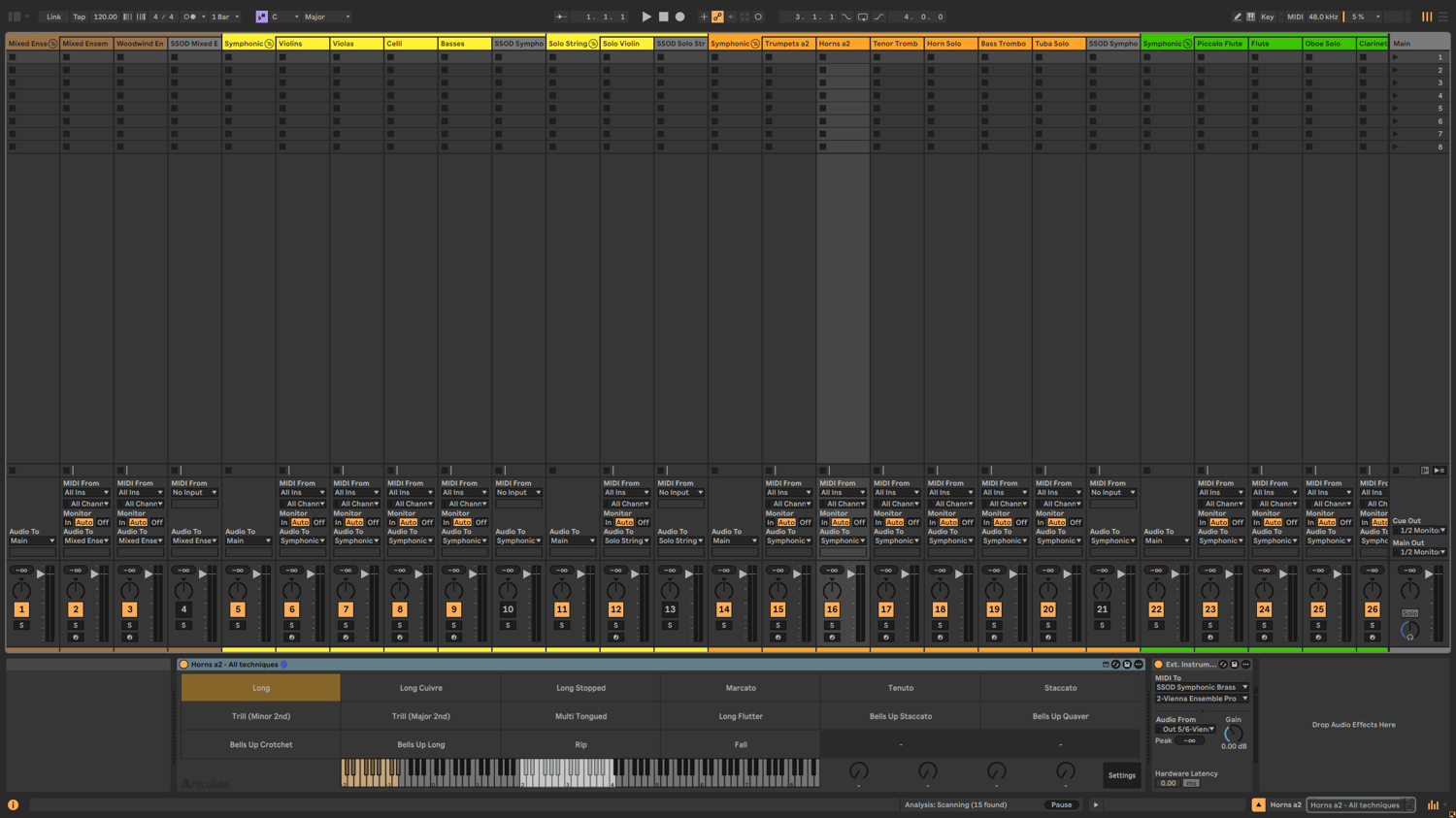Click the Main track cue volume knob
This screenshot has width=1456, height=818.
(x=1409, y=631)
